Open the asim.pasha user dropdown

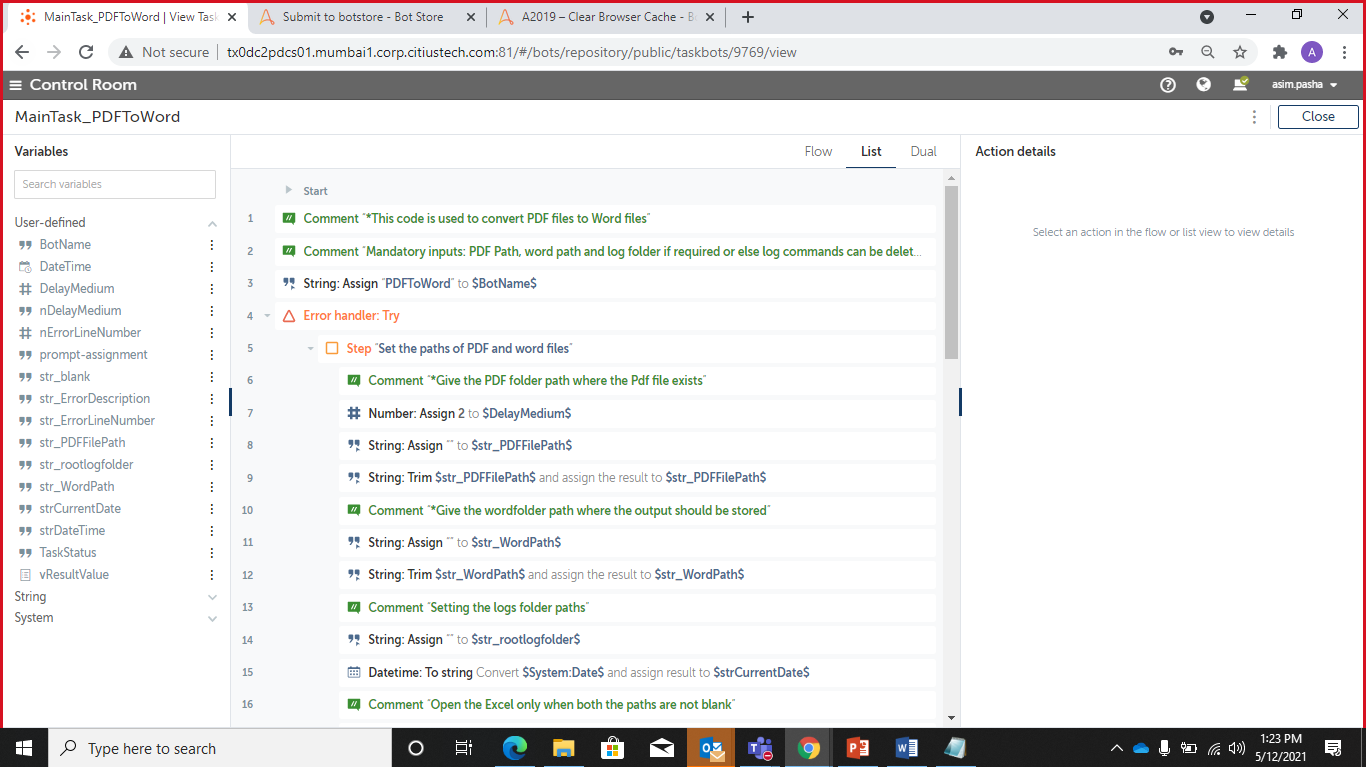pos(1305,85)
